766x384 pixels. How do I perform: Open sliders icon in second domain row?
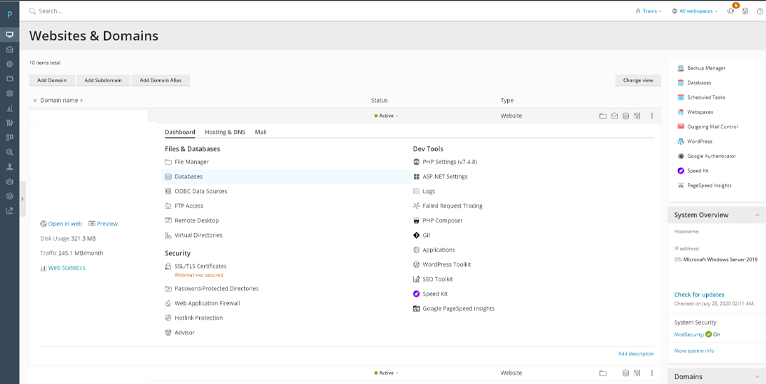coord(637,373)
